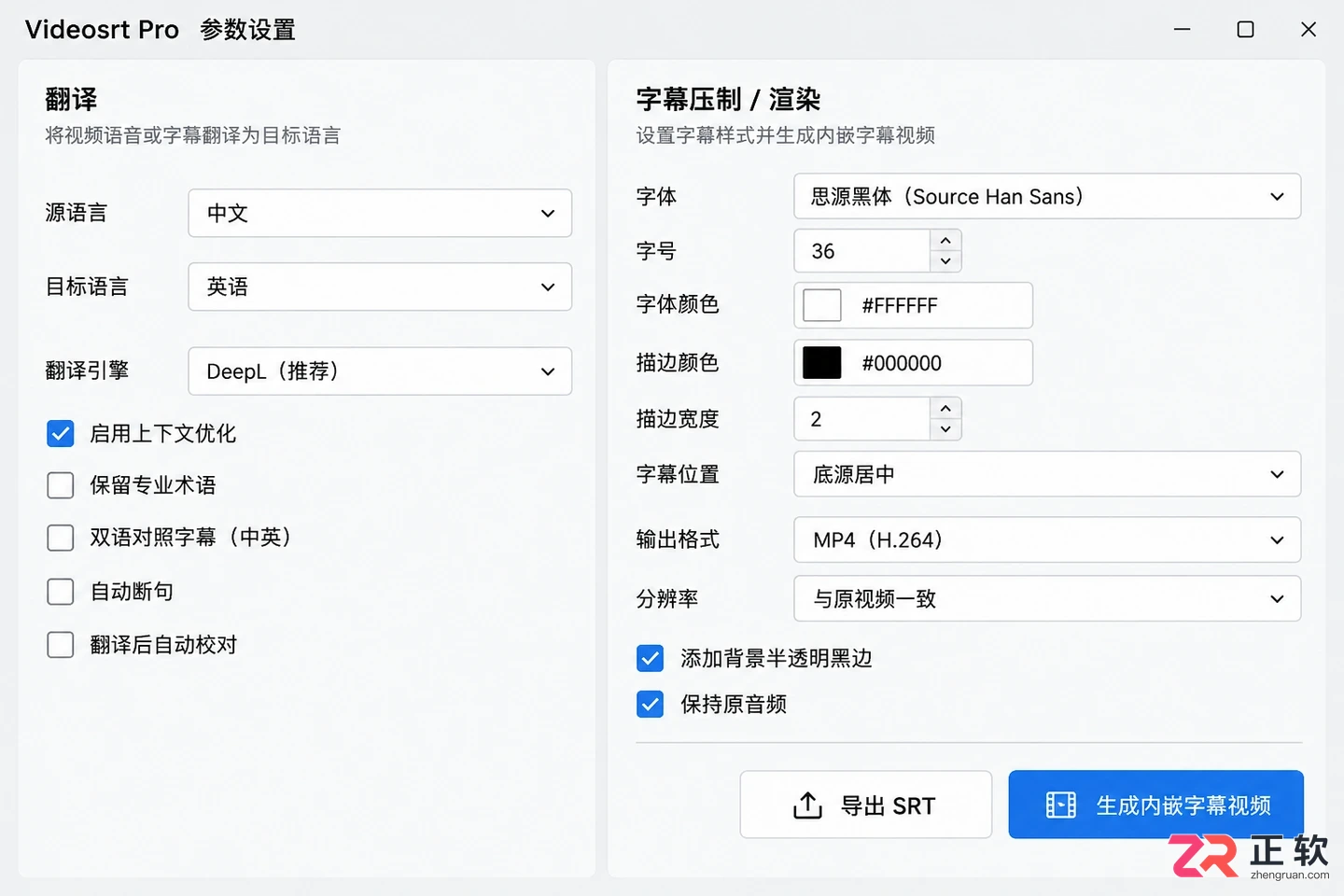Open the 分辨率 dropdown 与原视频一致
Image resolution: width=1344 pixels, height=896 pixels.
1047,598
